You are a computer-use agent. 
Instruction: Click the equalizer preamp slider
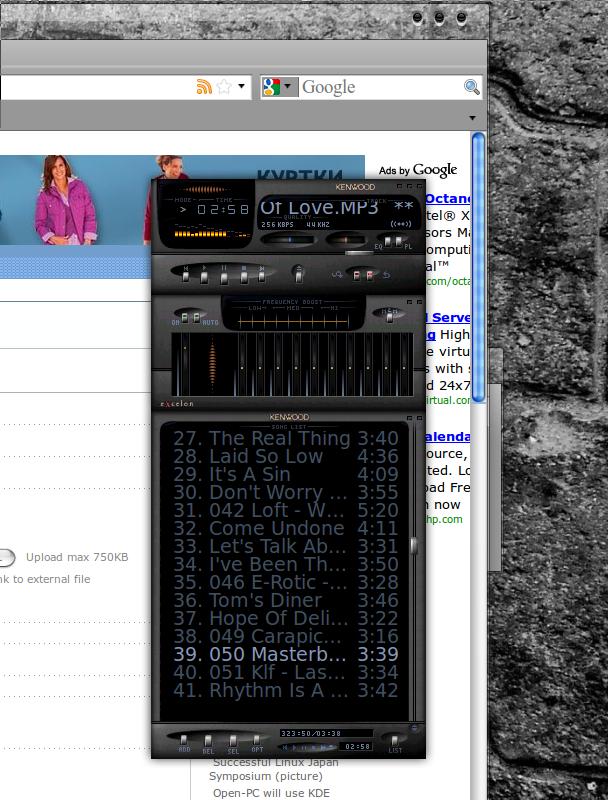click(x=185, y=364)
